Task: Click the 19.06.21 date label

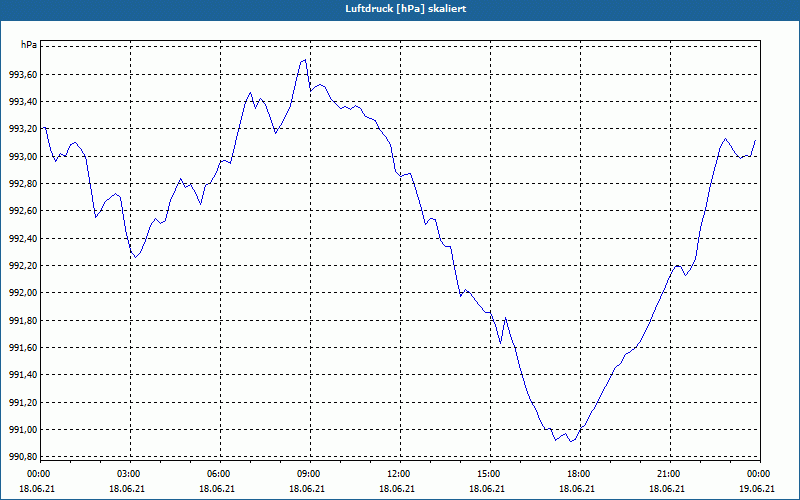Action: pyautogui.click(x=757, y=489)
